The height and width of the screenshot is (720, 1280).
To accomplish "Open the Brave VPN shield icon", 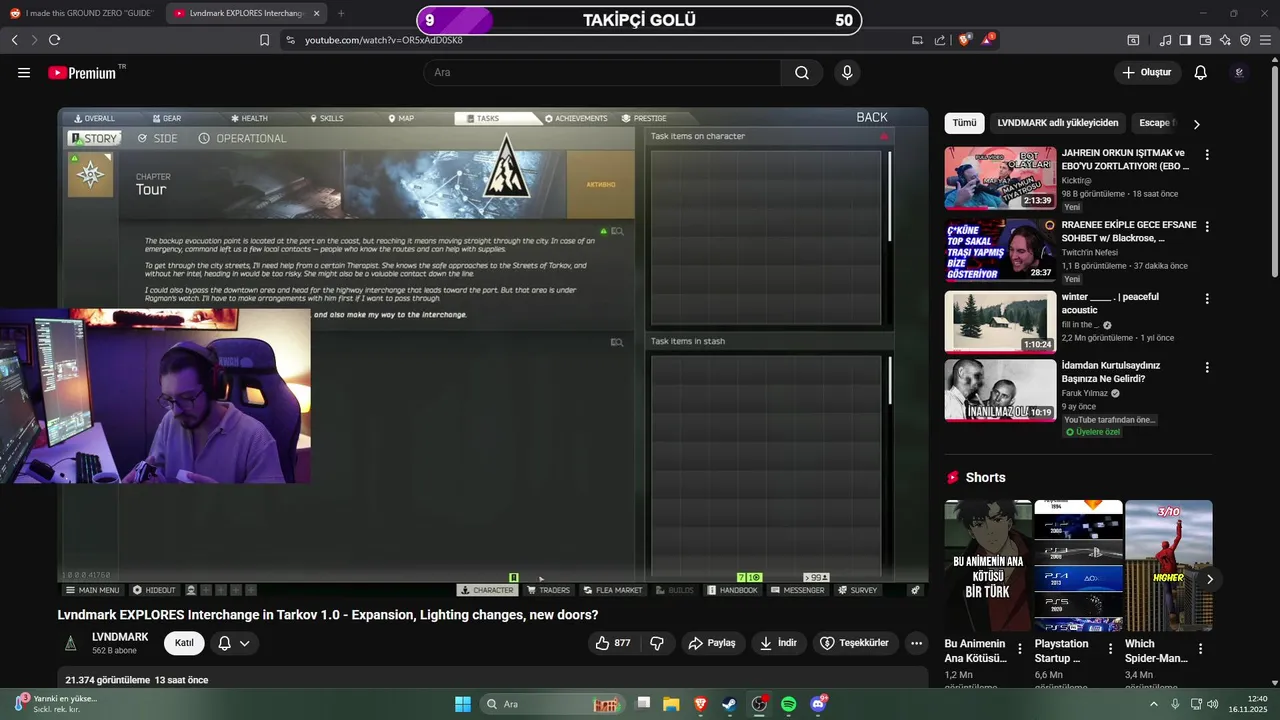I will [x=1245, y=40].
